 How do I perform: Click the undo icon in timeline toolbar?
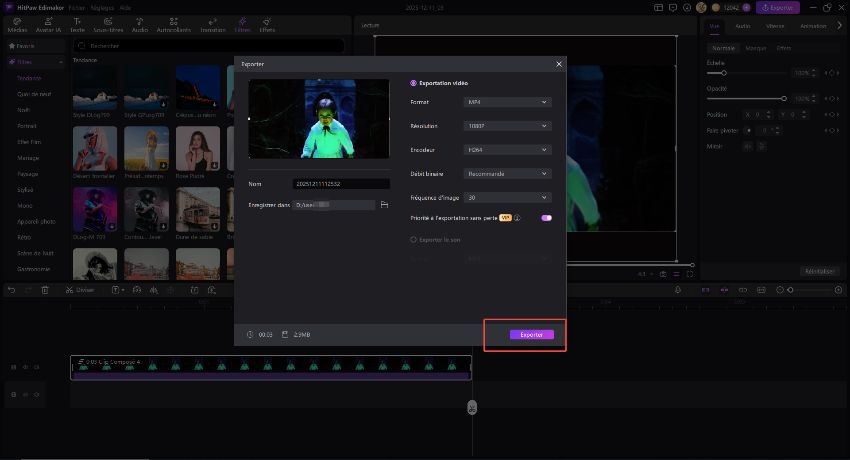[11, 290]
